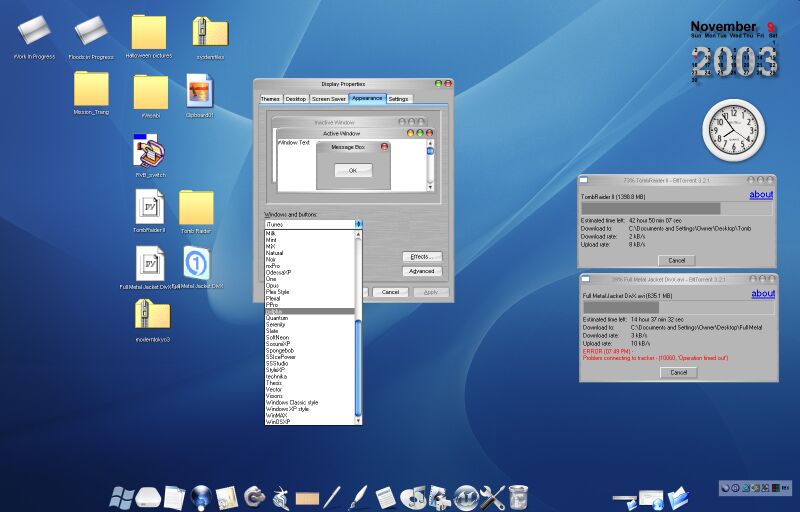Screen dimensions: 800x512
Task: Click the Advanced button in Display Properties
Action: point(422,271)
